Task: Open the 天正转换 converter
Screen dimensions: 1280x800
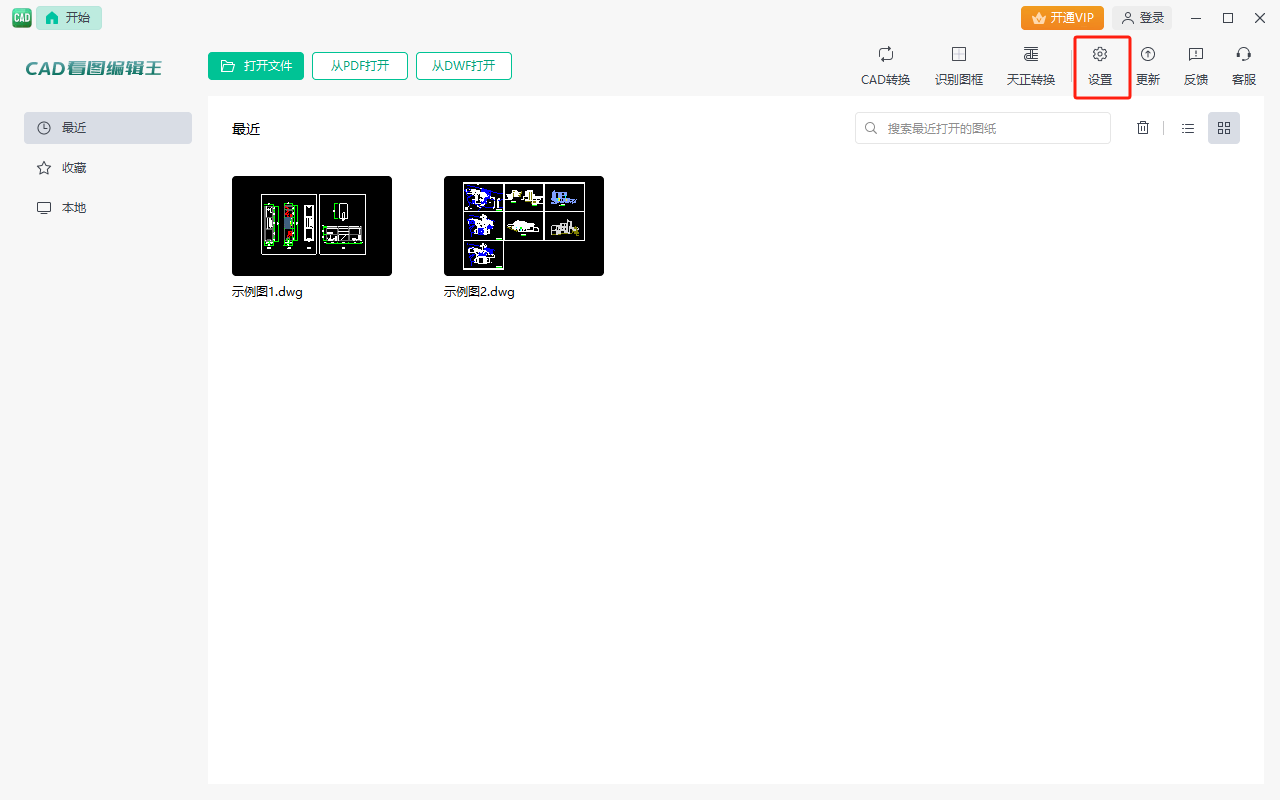Action: click(x=1030, y=66)
